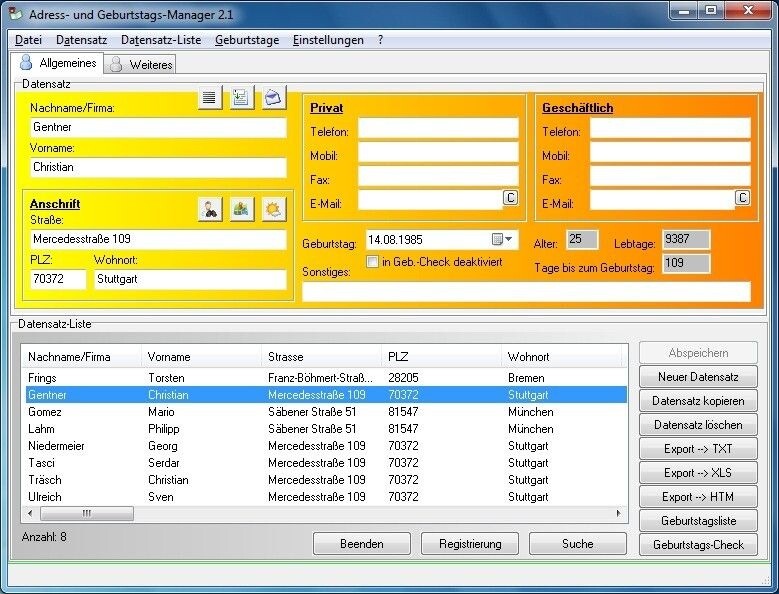Open the Einstellungen menu
Viewport: 779px width, 594px height.
(x=328, y=40)
